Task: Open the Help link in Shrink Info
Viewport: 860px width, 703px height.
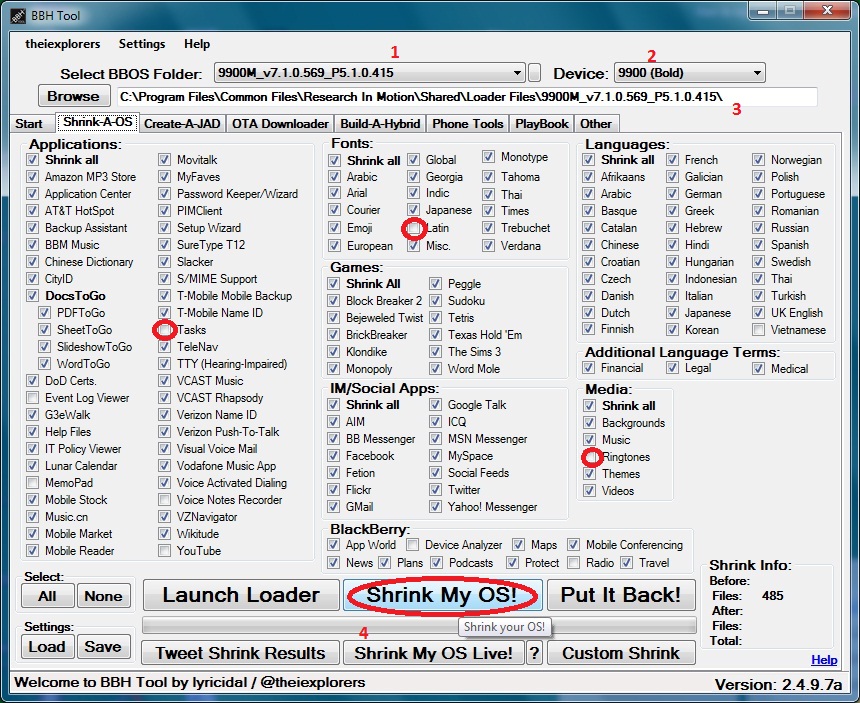Action: click(824, 660)
